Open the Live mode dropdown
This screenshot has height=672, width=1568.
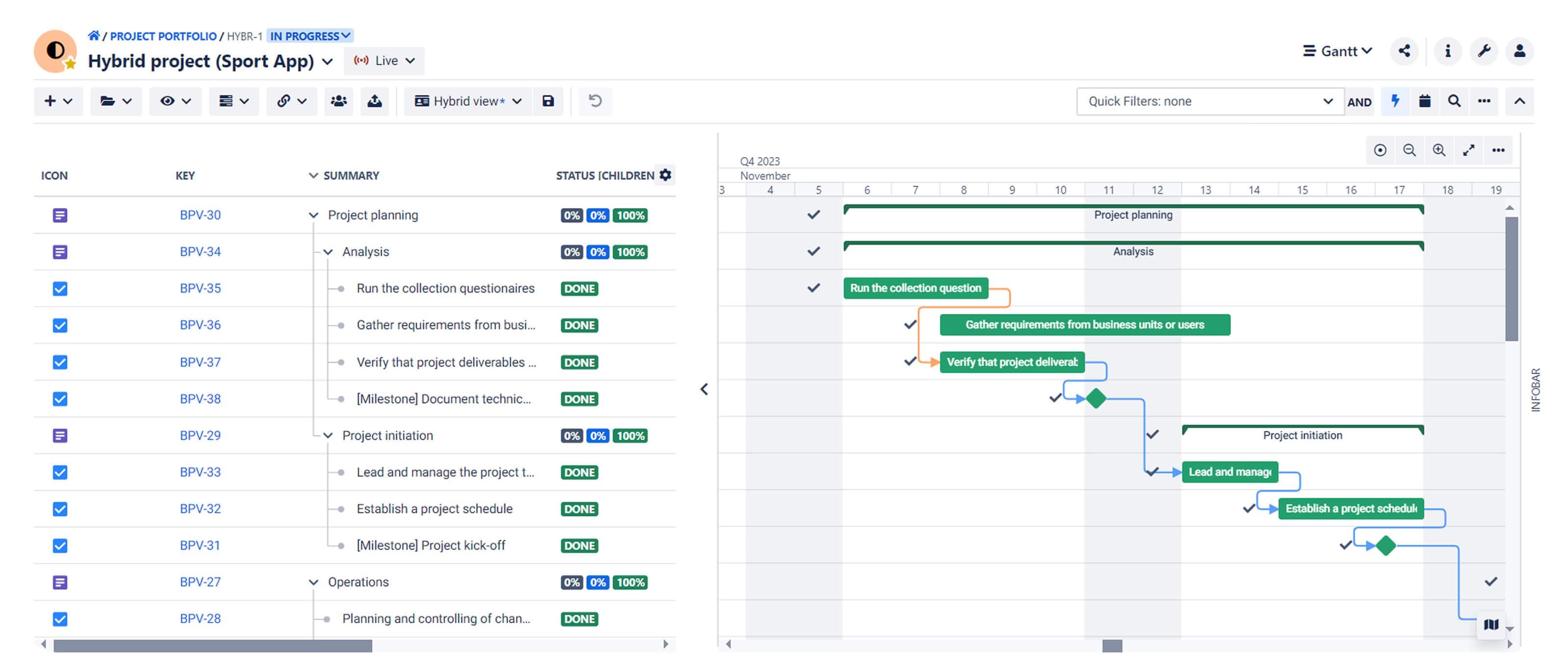coord(384,60)
